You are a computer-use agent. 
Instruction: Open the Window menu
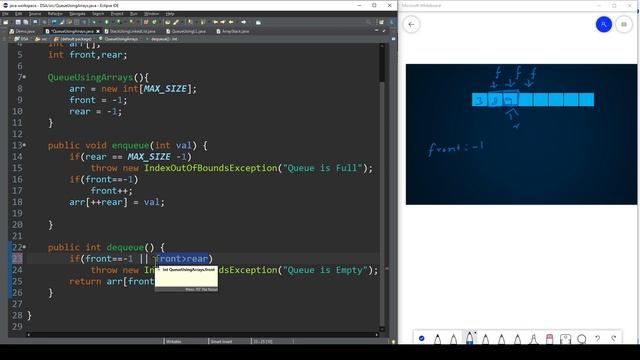(151, 14)
